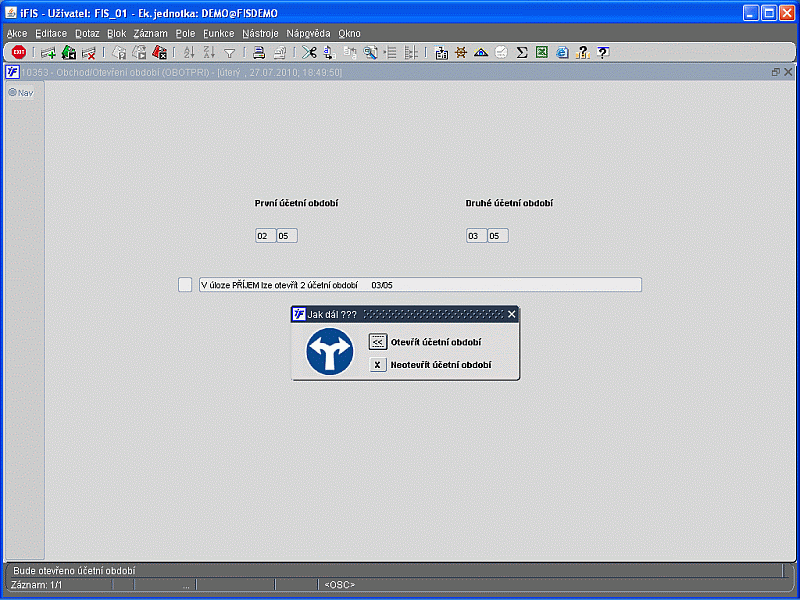This screenshot has height=600, width=800.
Task: Close the 'Jak dál ???' dialog
Action: (x=512, y=314)
